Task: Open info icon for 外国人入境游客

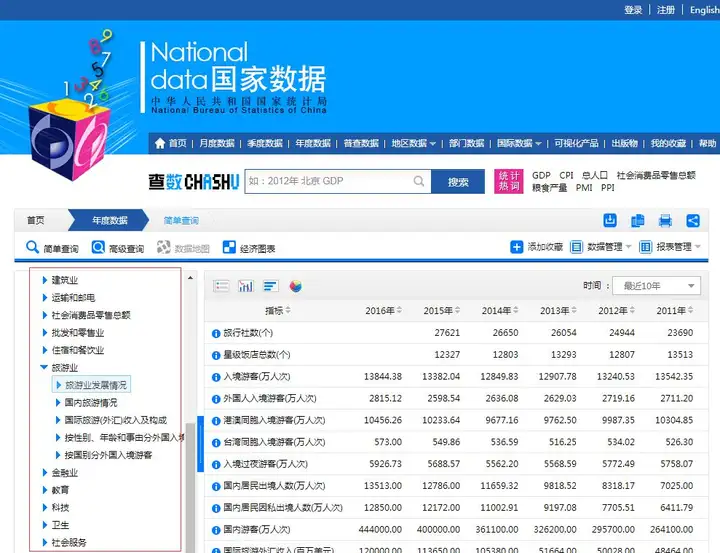Action: (216, 399)
